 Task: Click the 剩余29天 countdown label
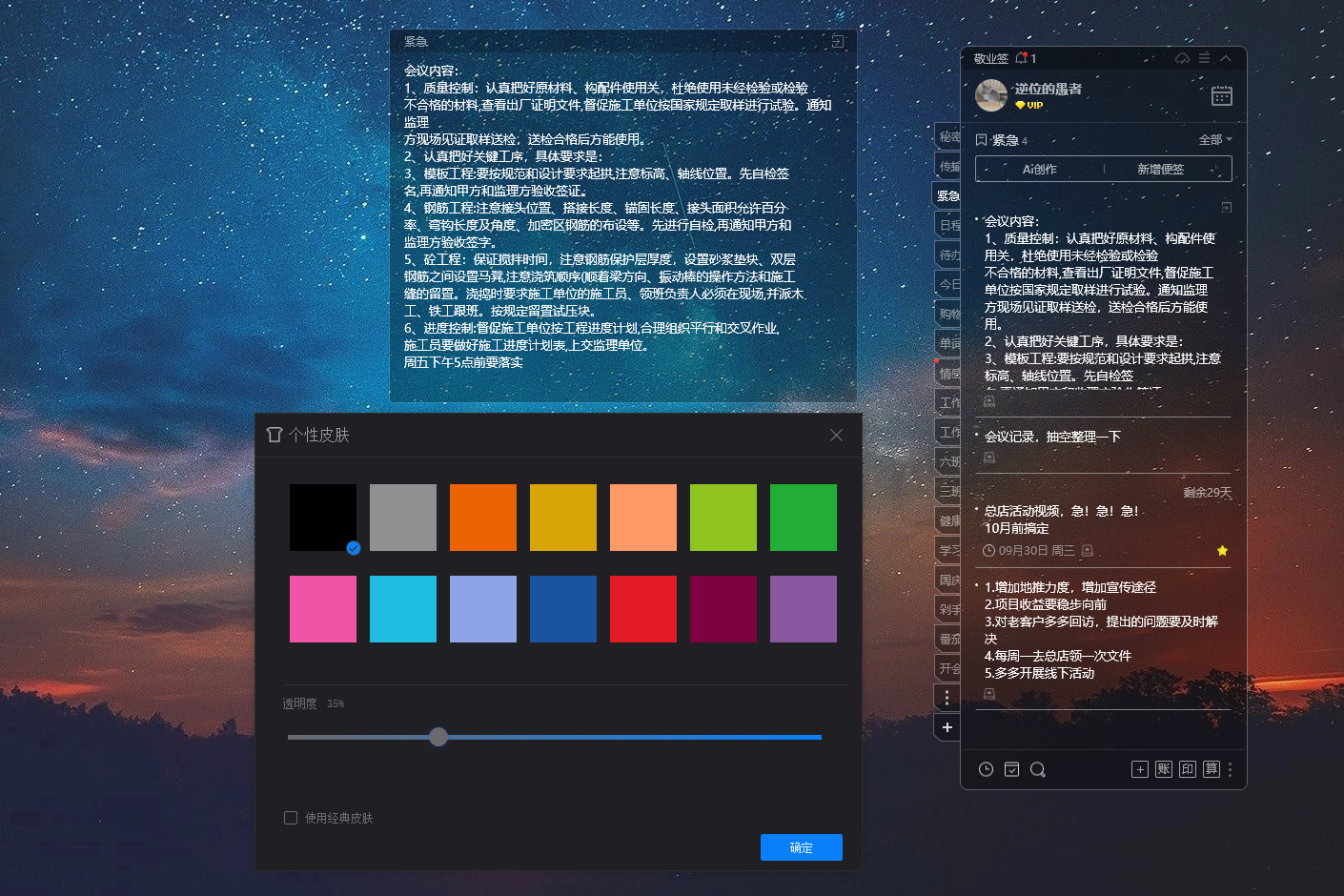click(x=1208, y=492)
